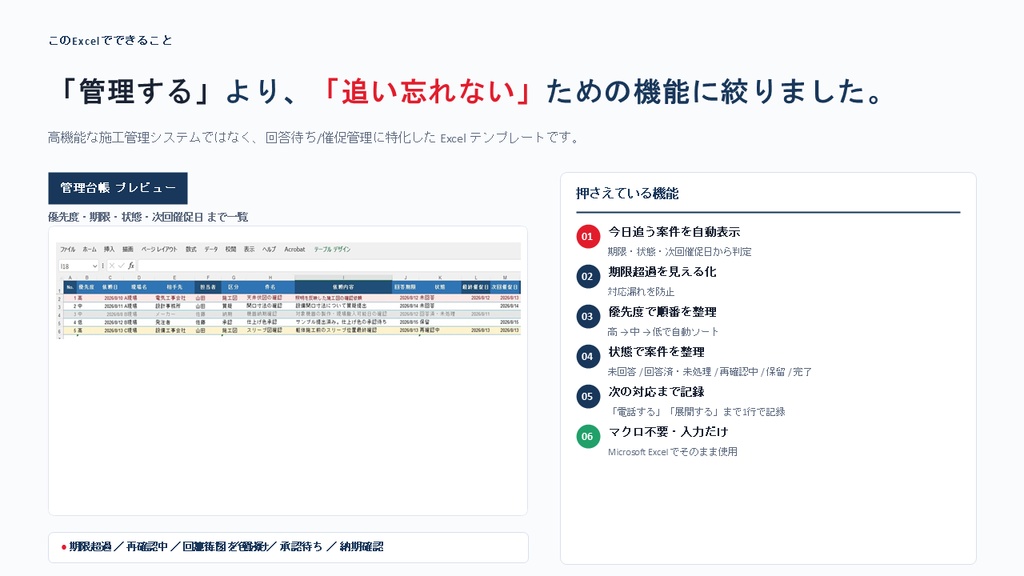Click the 押さえている機能 panel heading
1024x576 pixels.
point(627,193)
